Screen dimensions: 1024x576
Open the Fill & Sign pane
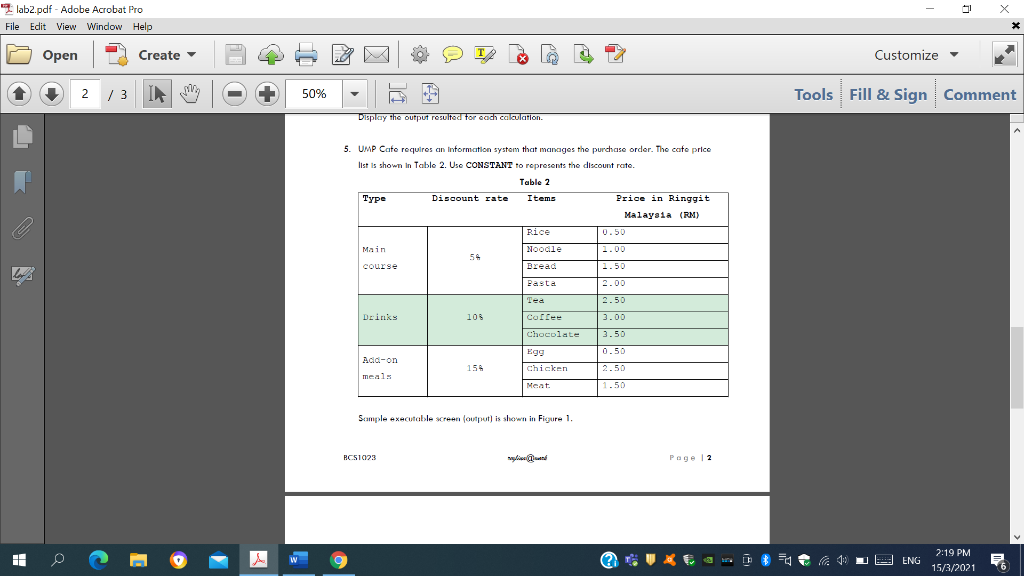pos(888,95)
